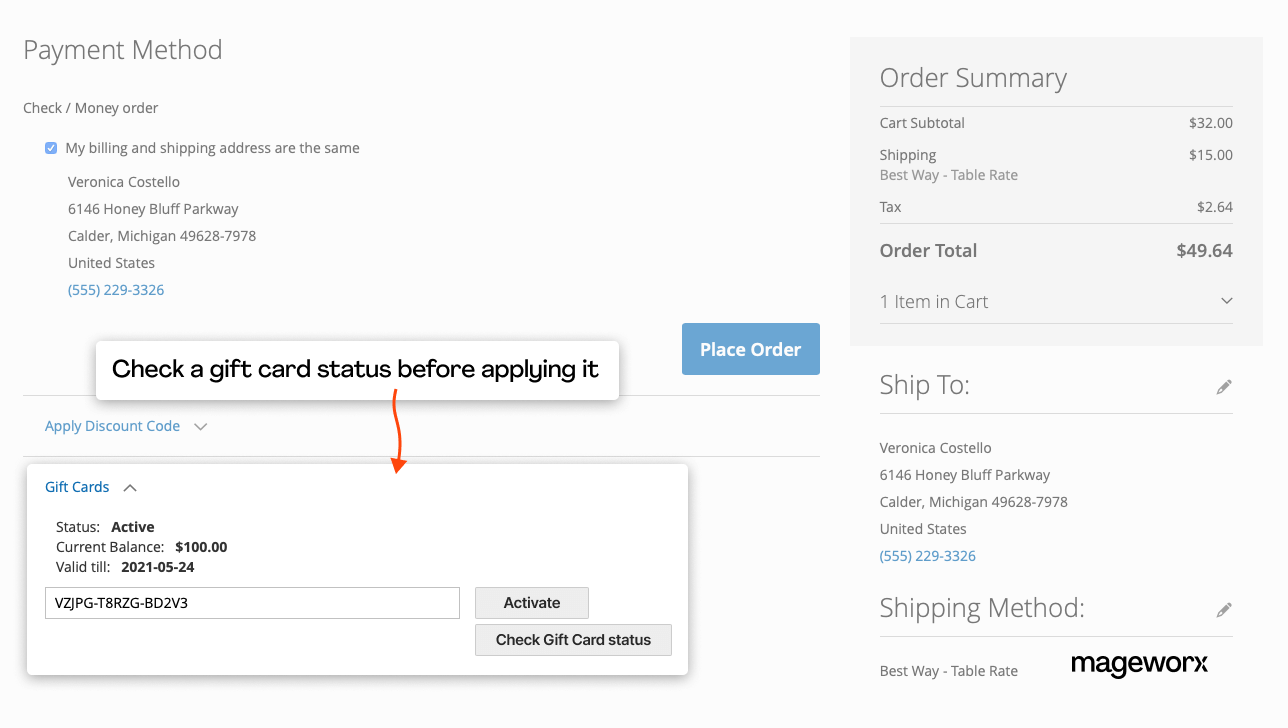Click the Ship To edit pencil icon
Screen dimensions: 1288x728
click(1224, 387)
